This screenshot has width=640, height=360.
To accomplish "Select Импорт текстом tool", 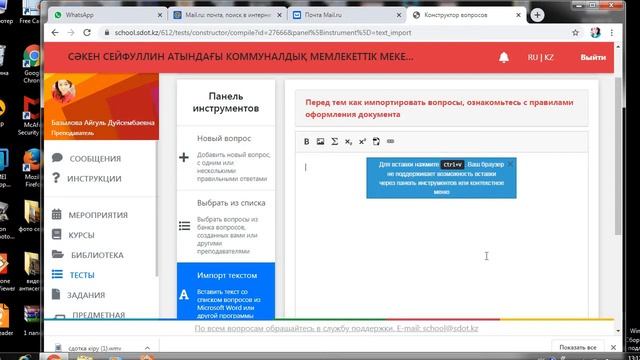I will (226, 291).
